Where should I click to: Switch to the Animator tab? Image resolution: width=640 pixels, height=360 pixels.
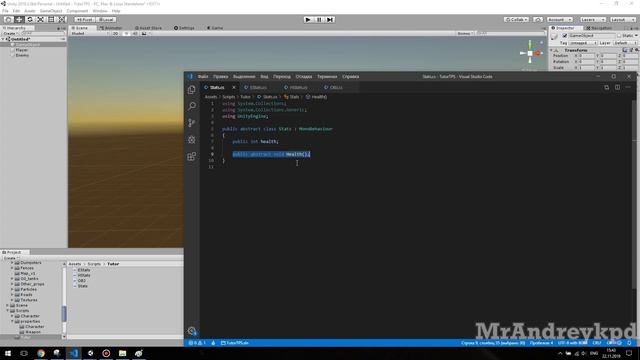tap(111, 28)
